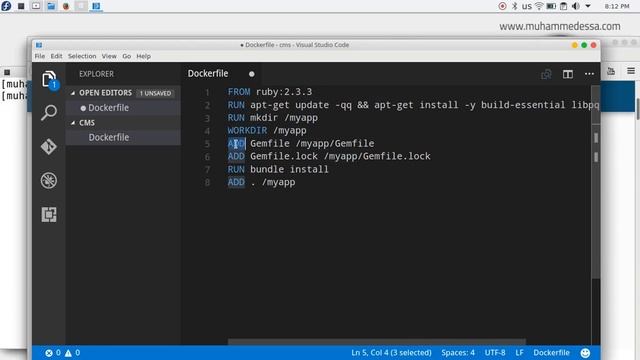This screenshot has width=640, height=360.
Task: Select the Dockerfile editor tab
Action: click(220, 74)
